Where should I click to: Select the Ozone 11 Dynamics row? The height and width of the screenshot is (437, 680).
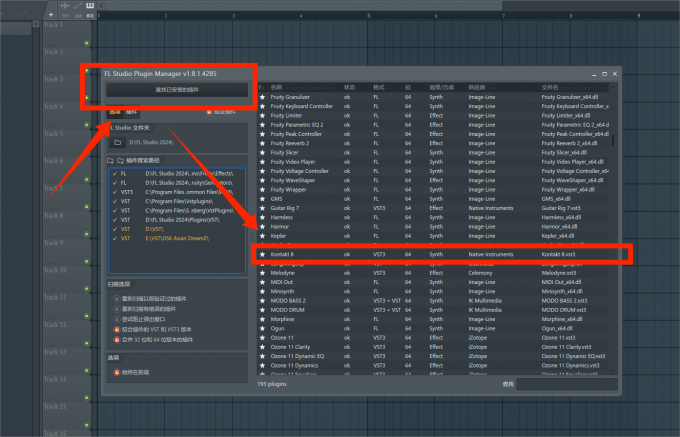(434, 366)
